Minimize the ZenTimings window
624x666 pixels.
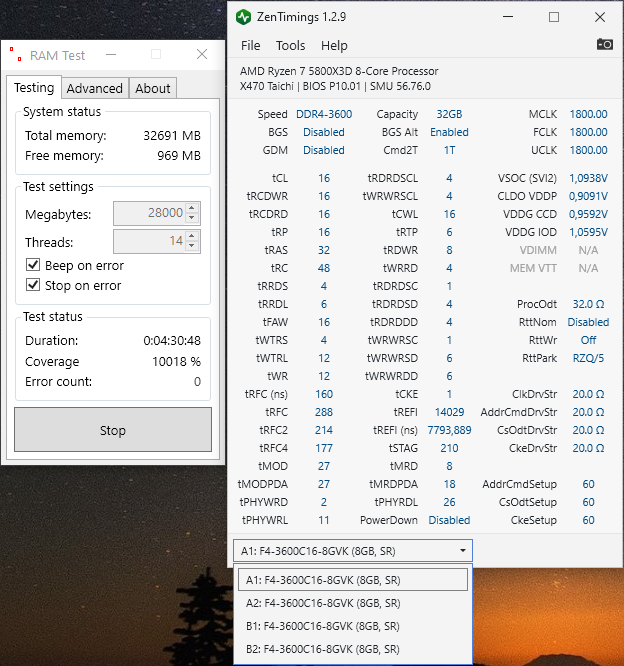point(508,17)
